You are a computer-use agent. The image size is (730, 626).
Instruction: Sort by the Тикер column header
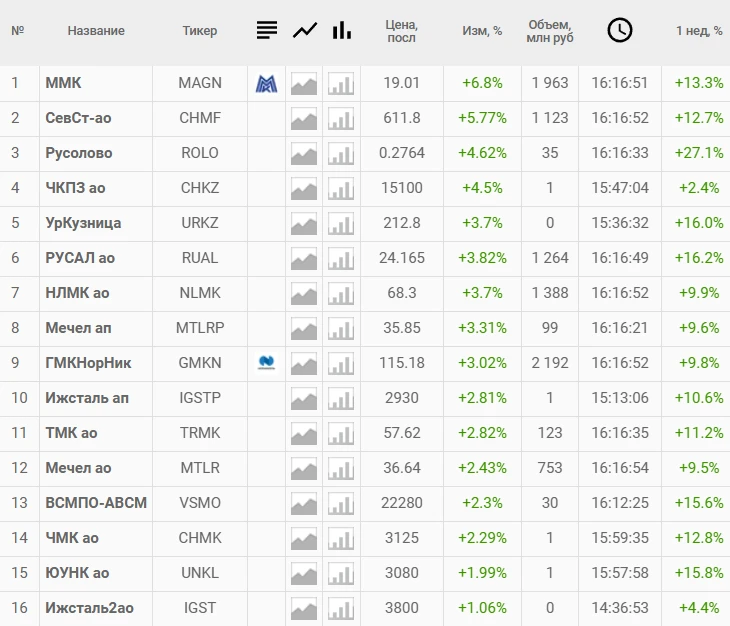pos(200,31)
